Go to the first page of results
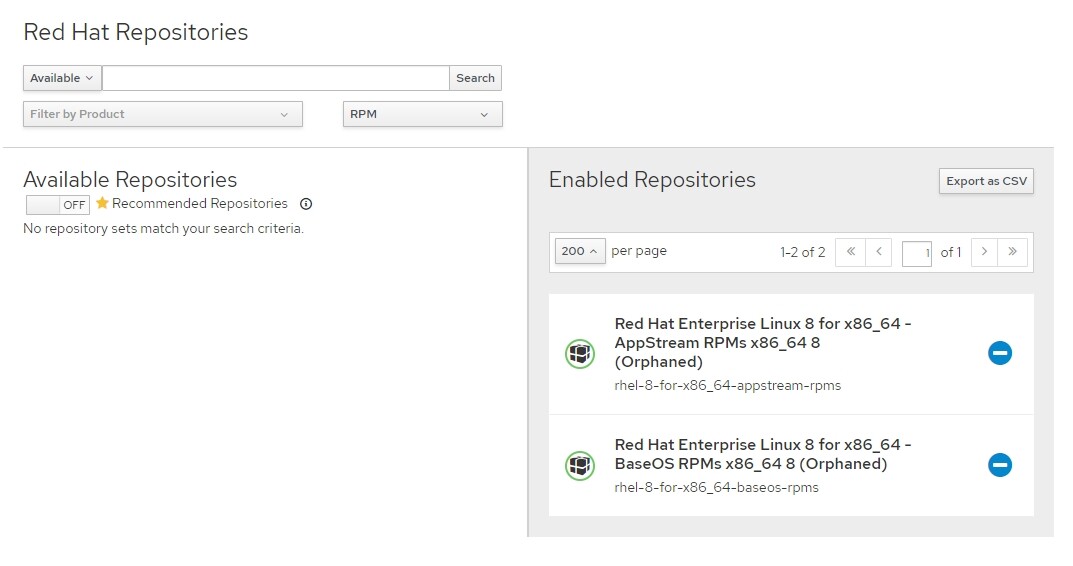 (x=851, y=252)
